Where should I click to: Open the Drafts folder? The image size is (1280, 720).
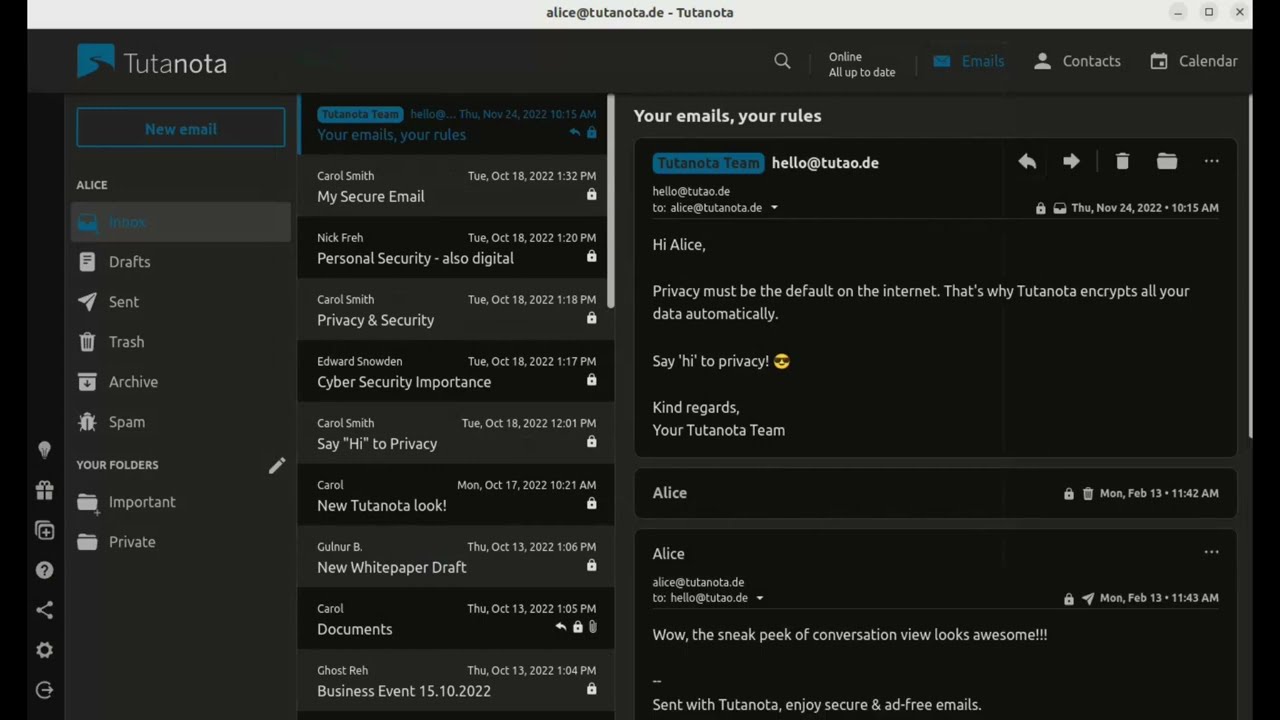129,262
